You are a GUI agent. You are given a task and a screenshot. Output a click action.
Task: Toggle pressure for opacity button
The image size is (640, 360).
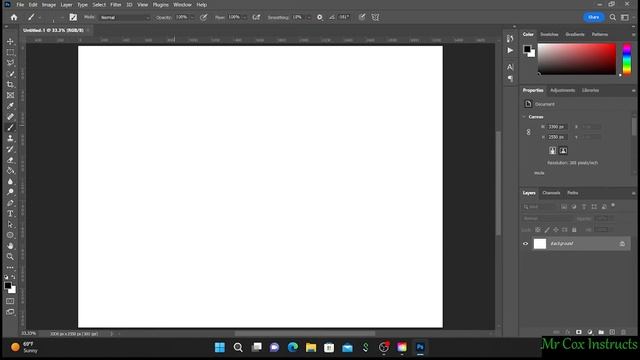pyautogui.click(x=204, y=17)
